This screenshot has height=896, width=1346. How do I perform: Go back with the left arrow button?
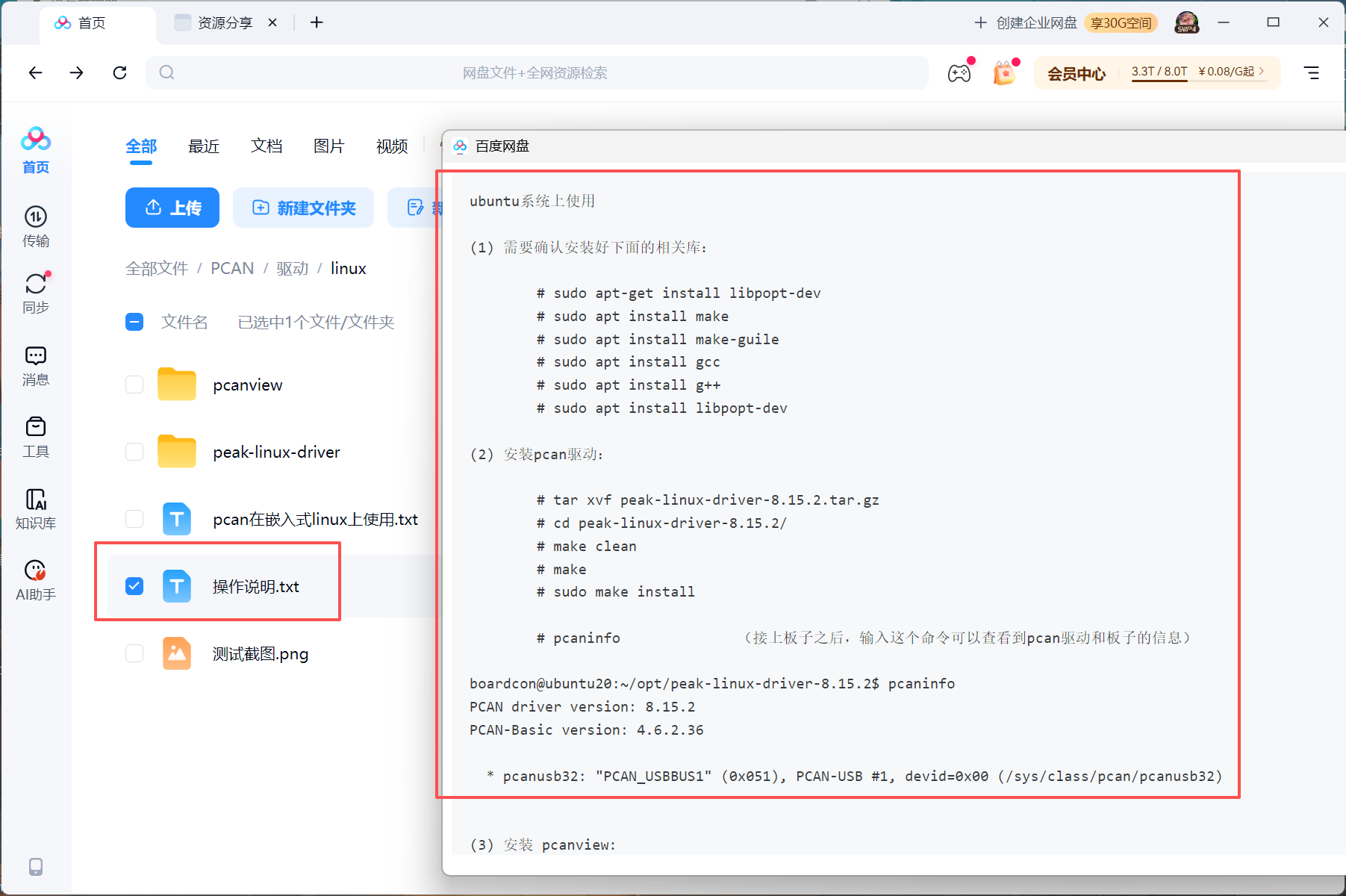tap(35, 72)
